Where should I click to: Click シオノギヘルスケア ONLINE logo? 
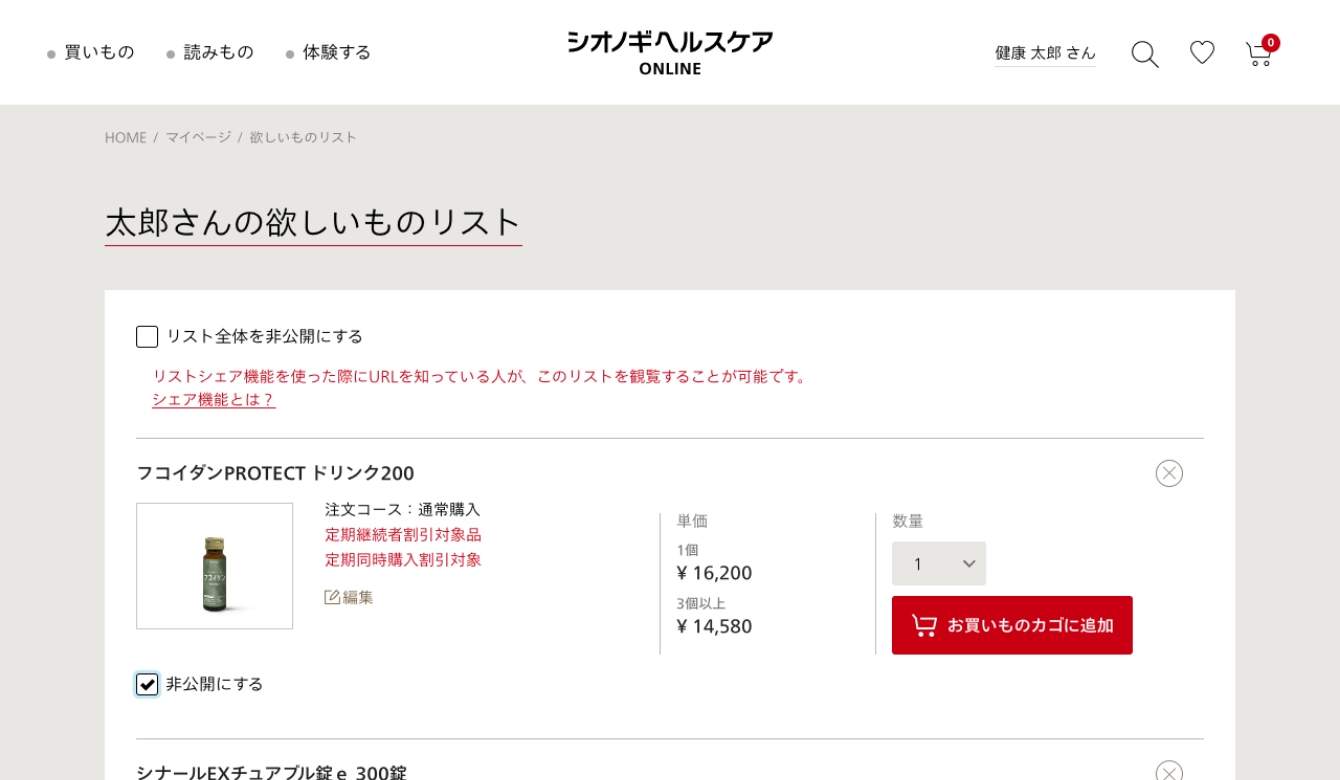click(670, 53)
